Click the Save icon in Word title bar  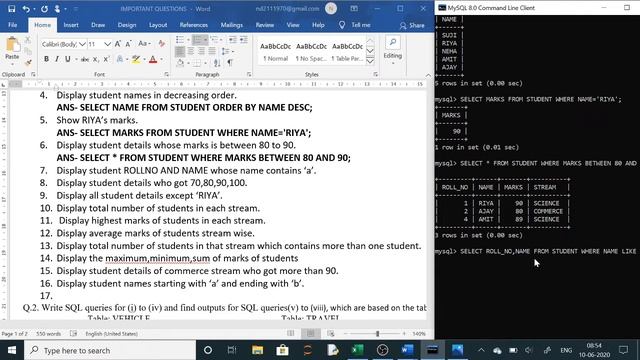12,9
